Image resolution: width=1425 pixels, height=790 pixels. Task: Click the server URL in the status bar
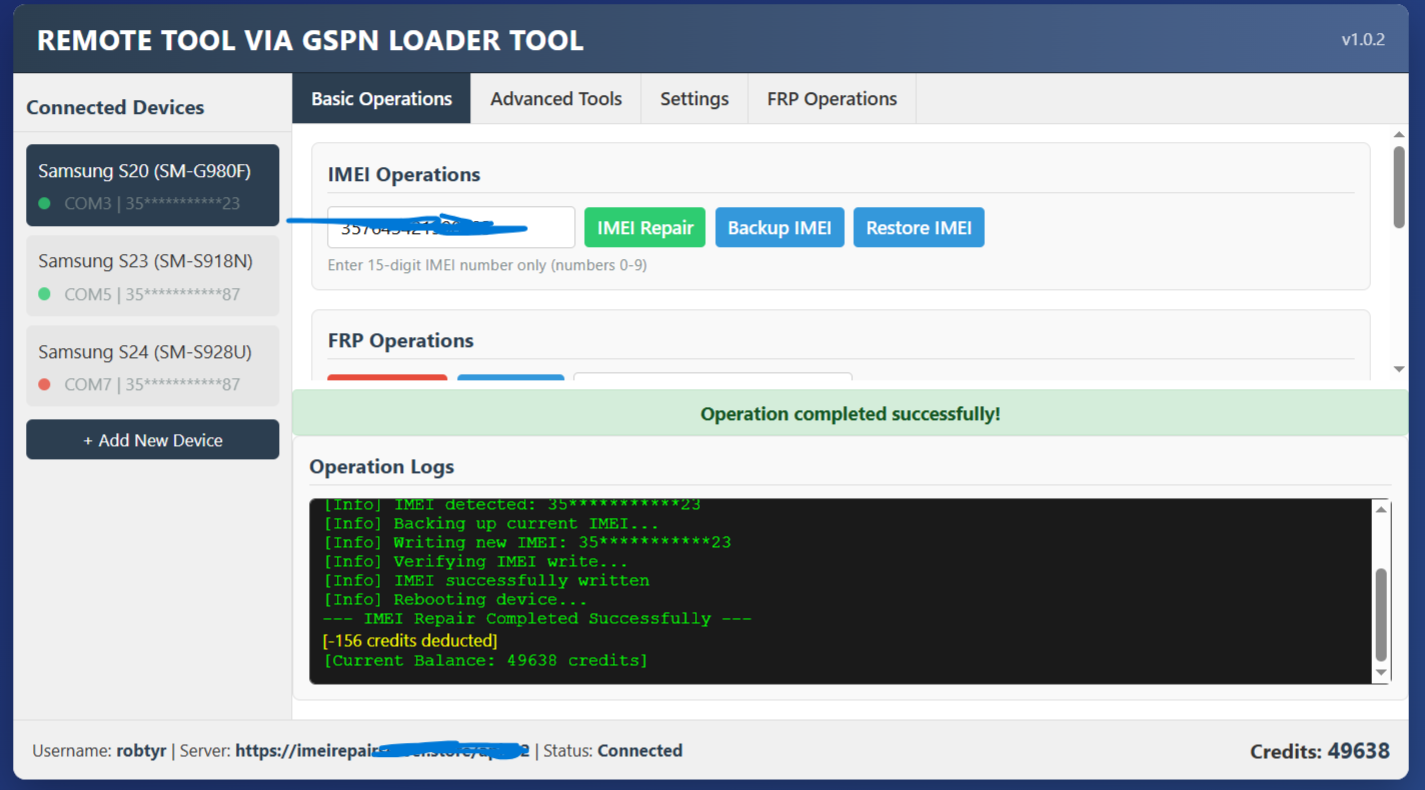tap(382, 751)
